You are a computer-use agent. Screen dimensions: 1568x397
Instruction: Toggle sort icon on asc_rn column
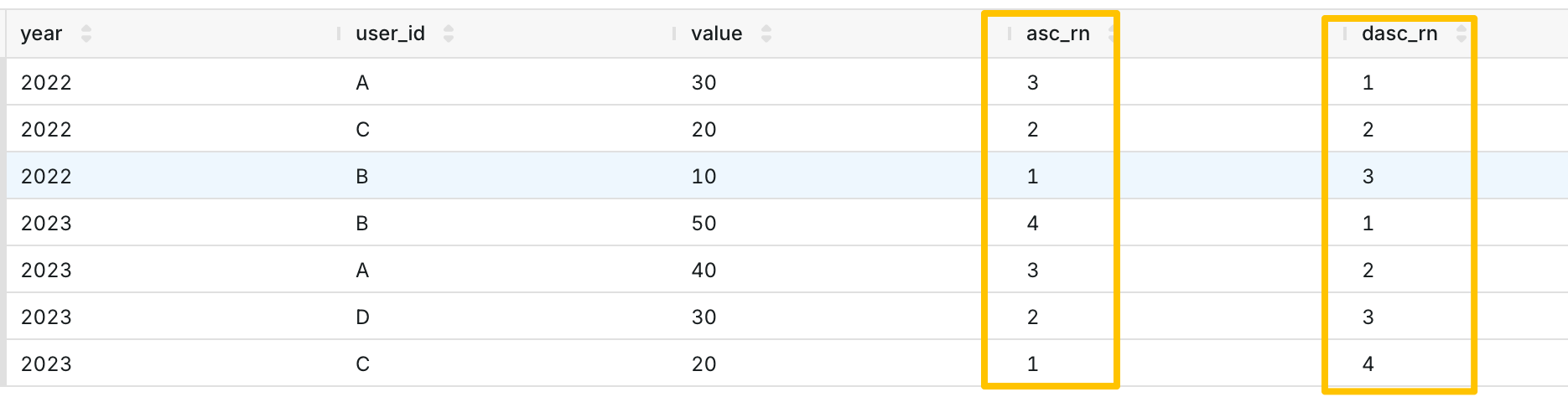coord(1111,34)
